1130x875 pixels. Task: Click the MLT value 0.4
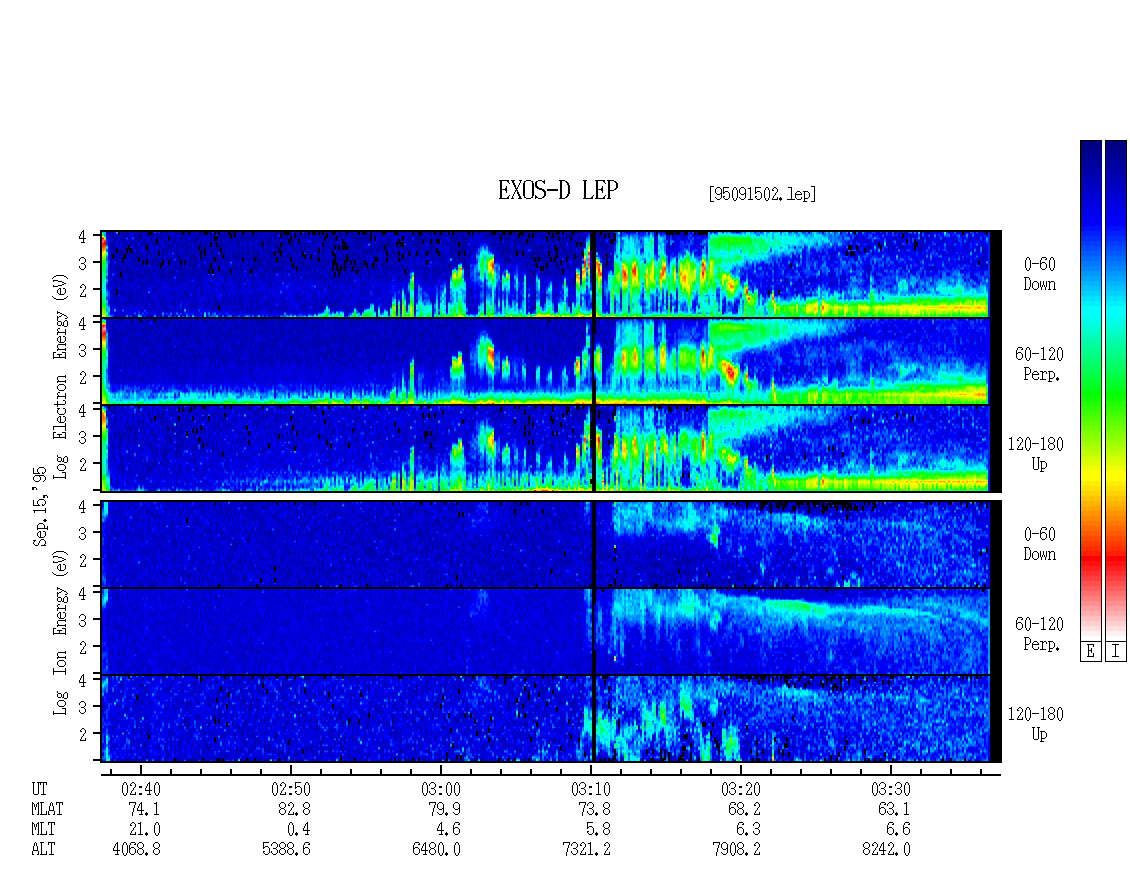(x=298, y=830)
